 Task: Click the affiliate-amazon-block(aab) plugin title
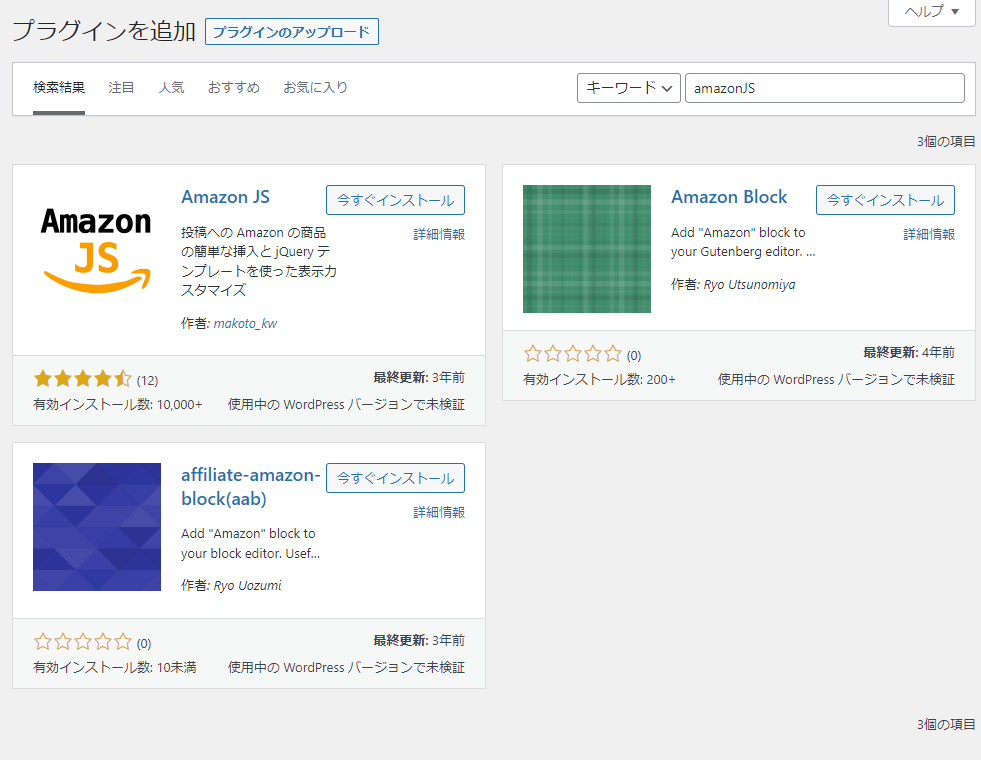click(250, 487)
